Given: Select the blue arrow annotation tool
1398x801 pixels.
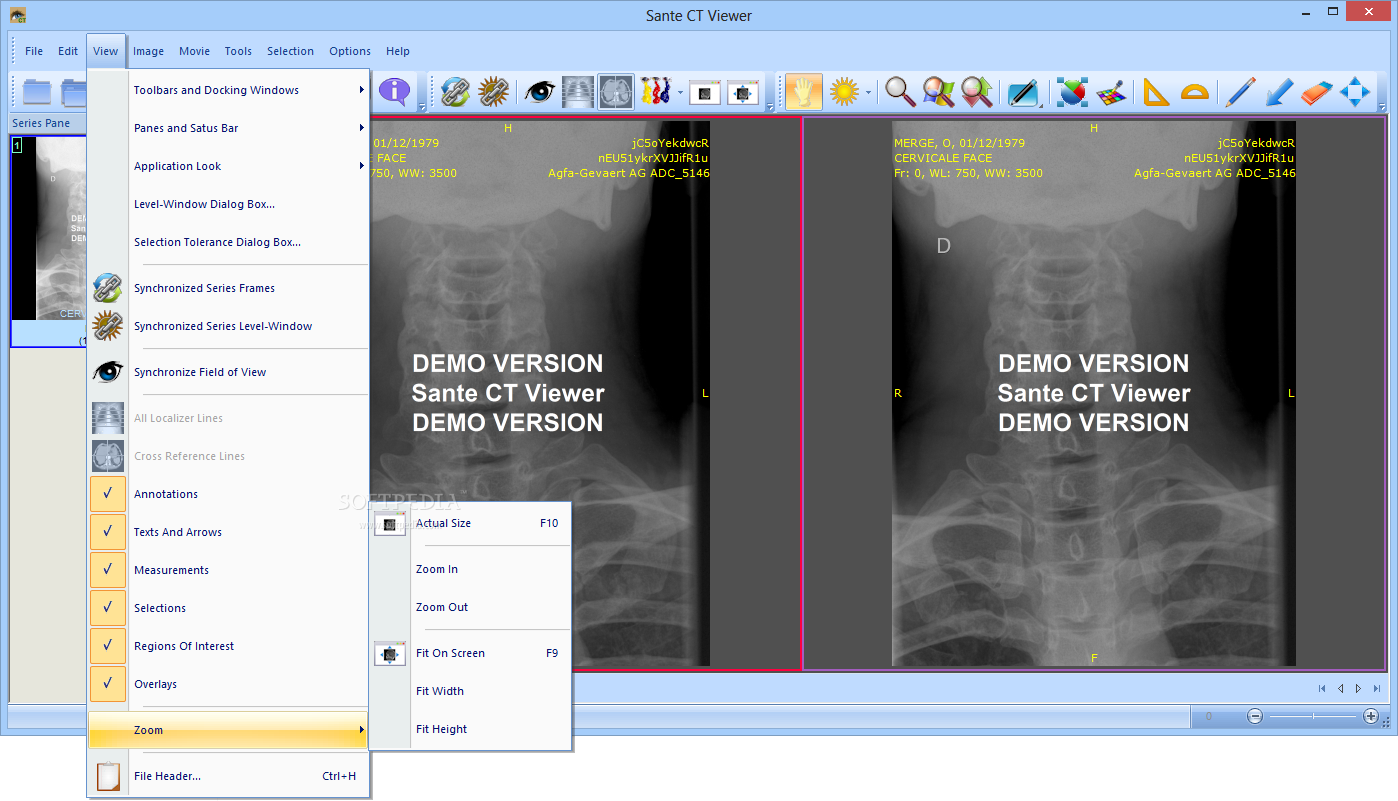Looking at the screenshot, I should [1279, 92].
